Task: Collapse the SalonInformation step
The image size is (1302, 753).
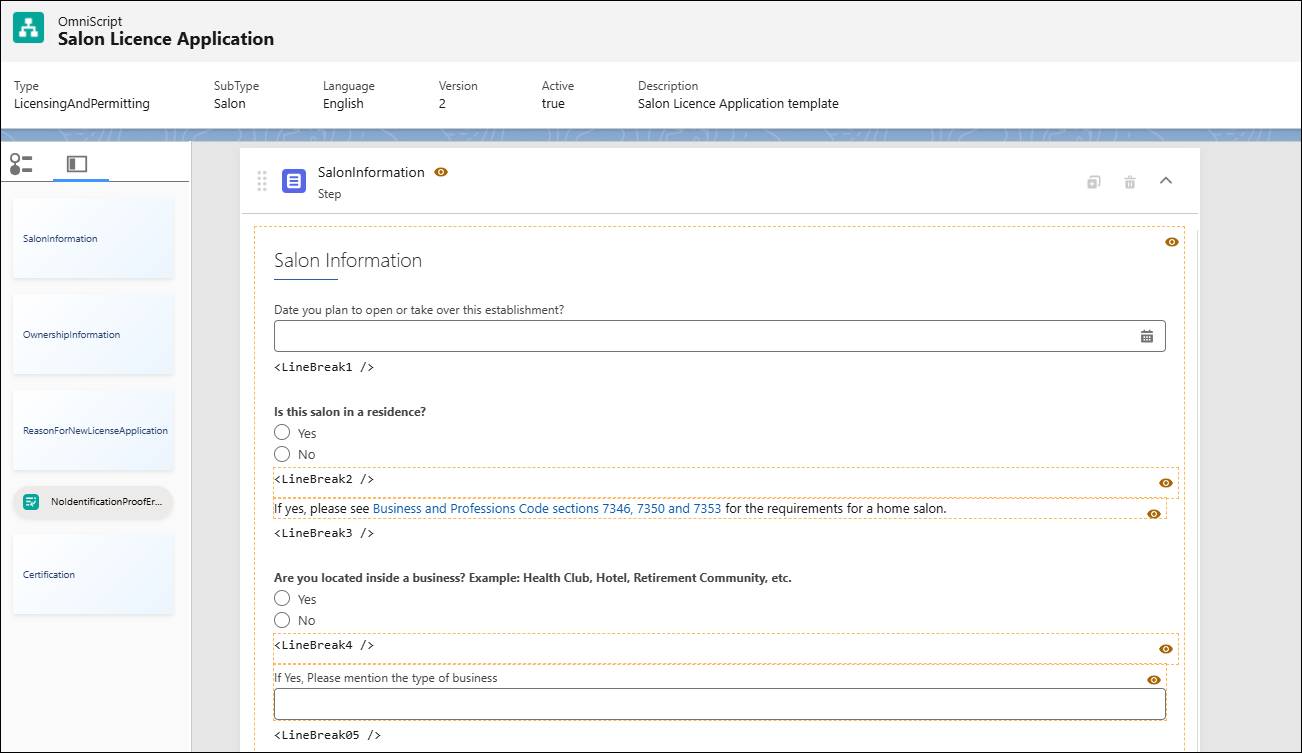Action: pyautogui.click(x=1165, y=181)
